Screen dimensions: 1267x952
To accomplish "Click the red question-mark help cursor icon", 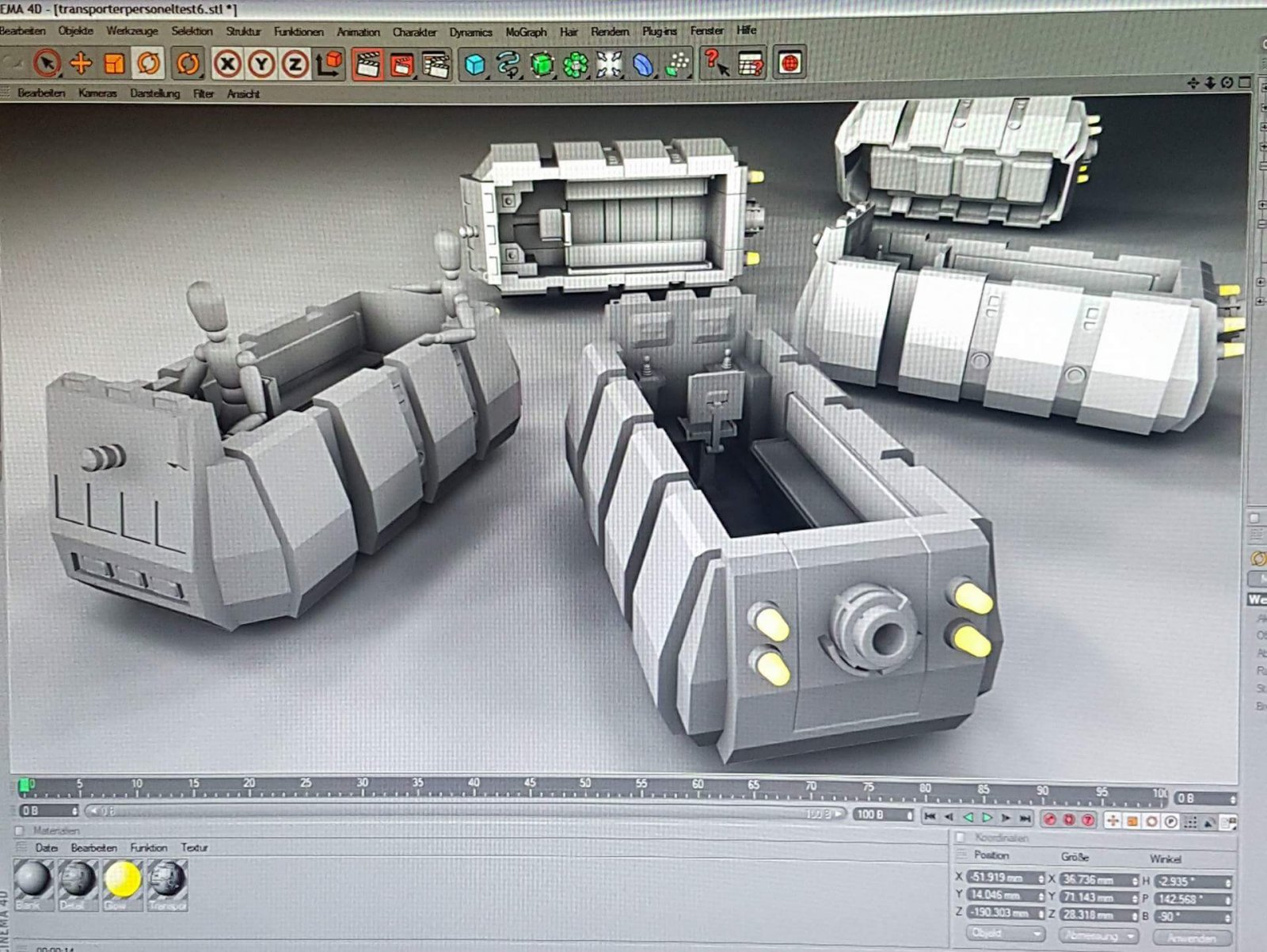I will [717, 63].
